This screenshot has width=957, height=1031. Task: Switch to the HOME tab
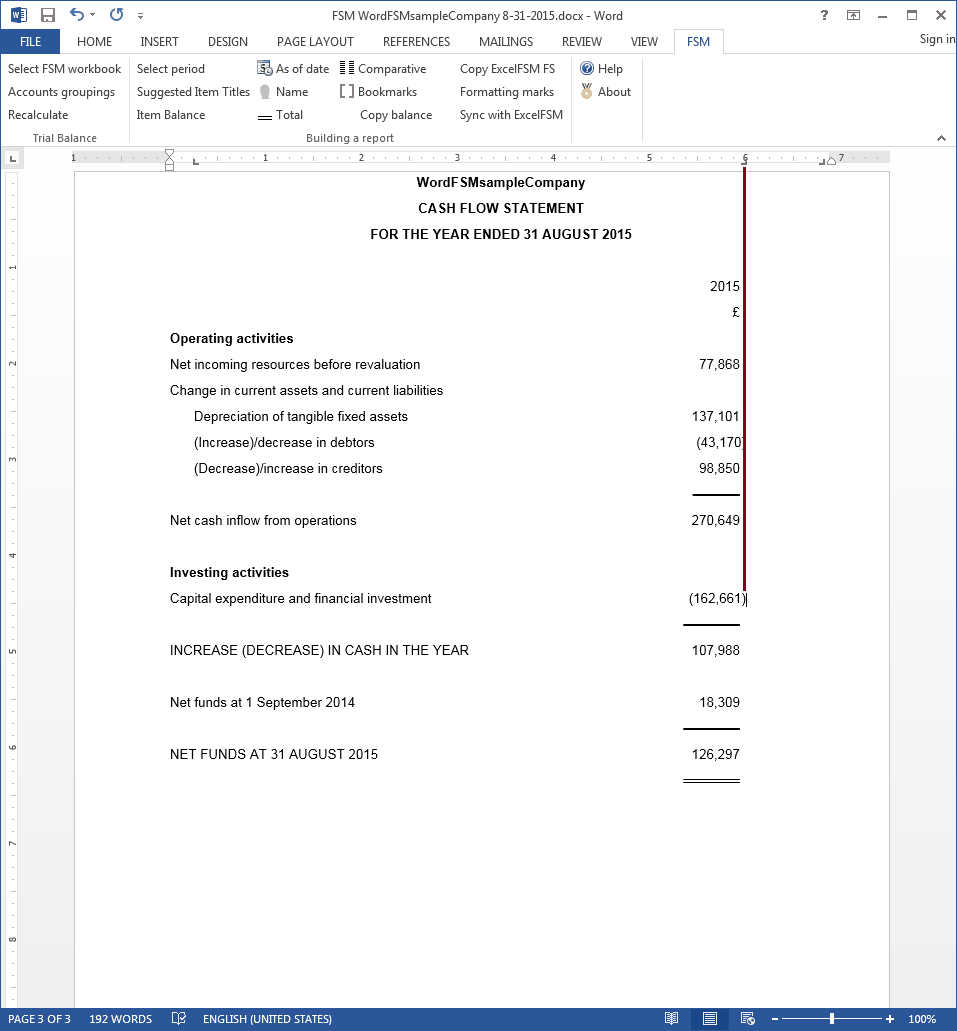94,41
